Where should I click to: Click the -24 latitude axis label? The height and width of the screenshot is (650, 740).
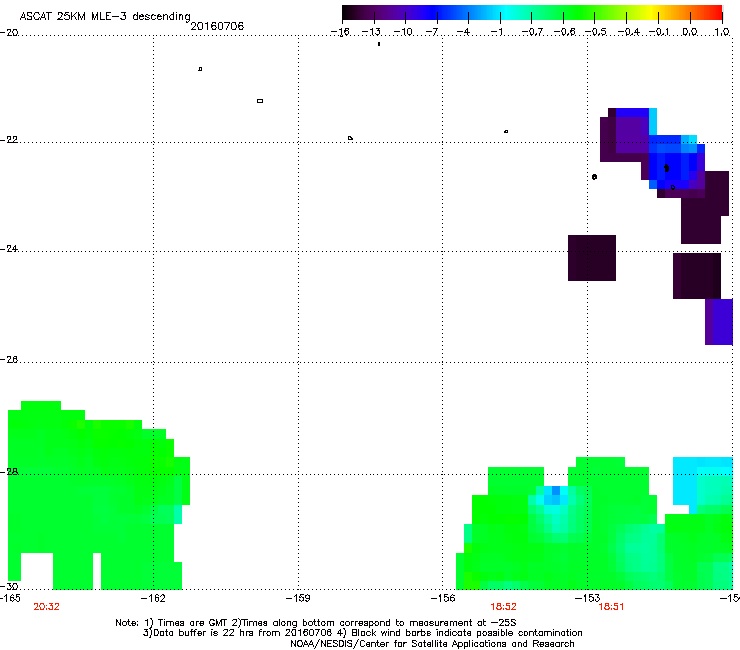point(9,248)
